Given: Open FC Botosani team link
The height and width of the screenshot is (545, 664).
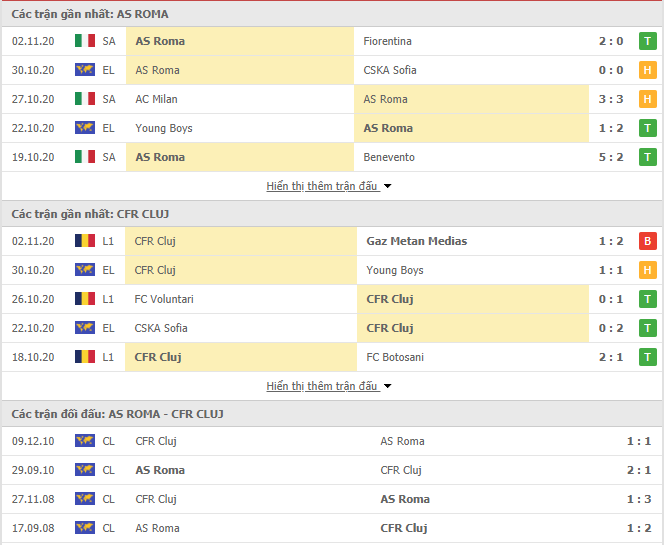Looking at the screenshot, I should (x=395, y=357).
